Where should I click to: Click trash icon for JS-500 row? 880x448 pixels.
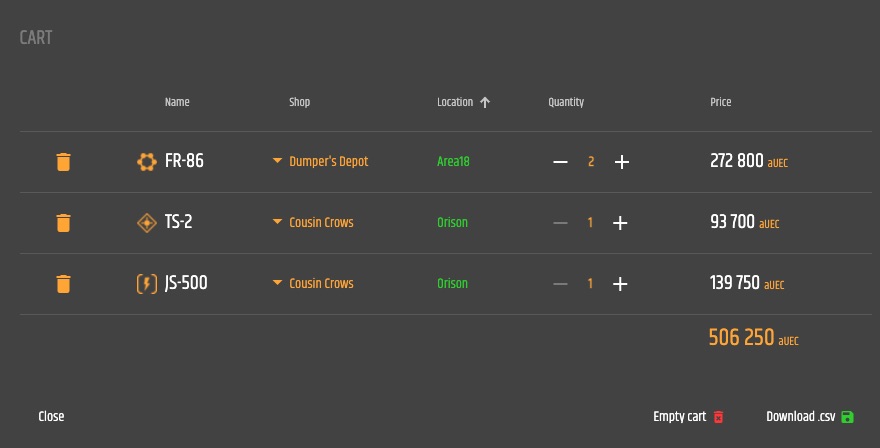tap(63, 284)
